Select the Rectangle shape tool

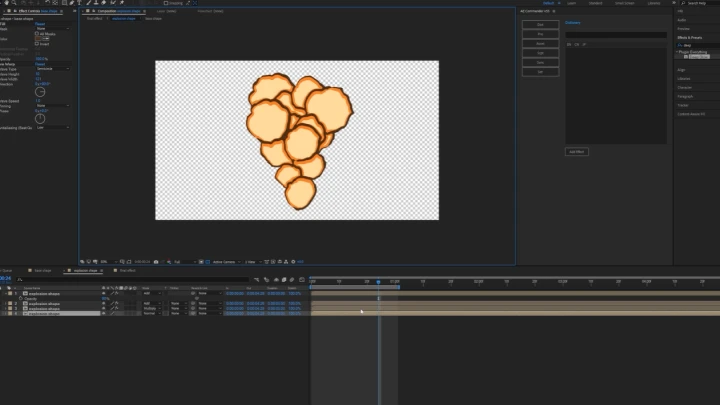coord(64,3)
